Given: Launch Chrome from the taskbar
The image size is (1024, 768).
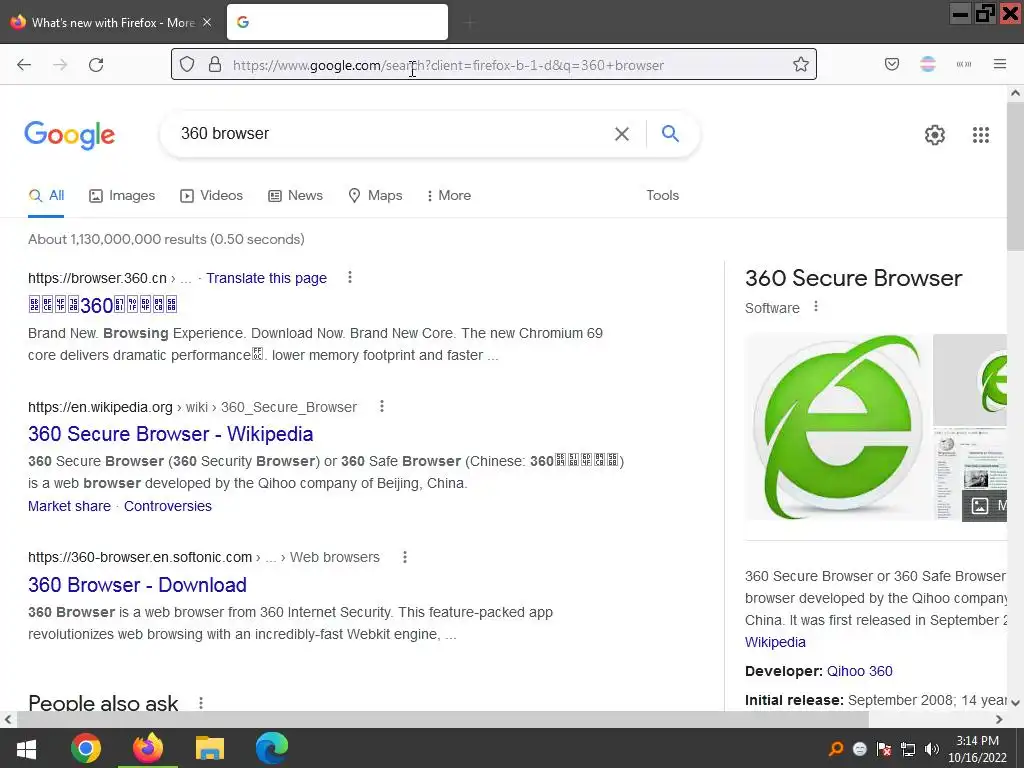Looking at the screenshot, I should (x=86, y=748).
